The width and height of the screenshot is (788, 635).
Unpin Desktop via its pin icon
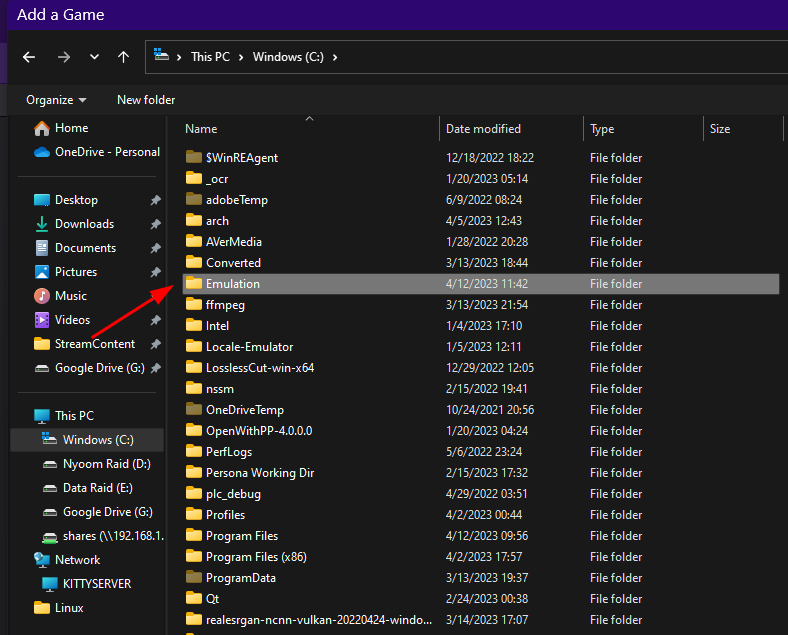tap(155, 200)
